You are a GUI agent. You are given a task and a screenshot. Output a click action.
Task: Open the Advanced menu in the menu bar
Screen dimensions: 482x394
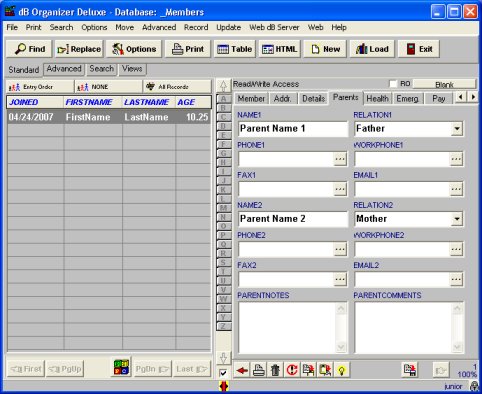coord(159,27)
